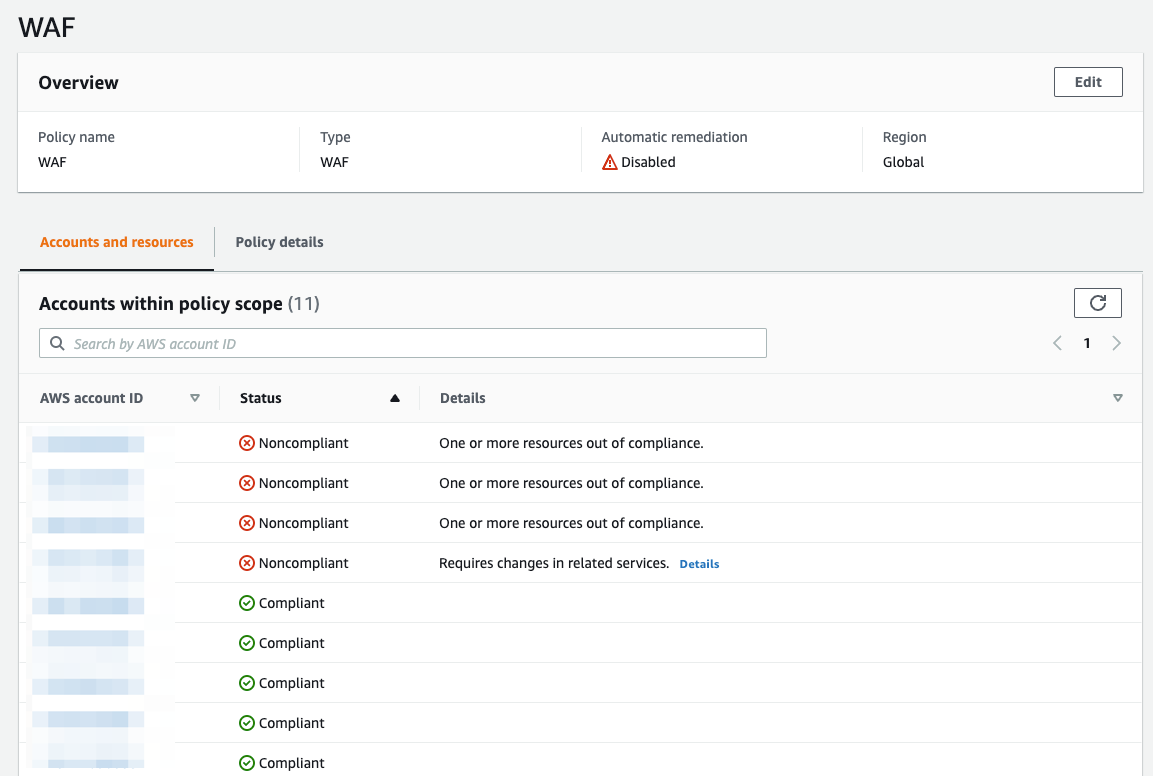The width and height of the screenshot is (1153, 776).
Task: Click the Edit button in Overview
Action: click(x=1088, y=82)
